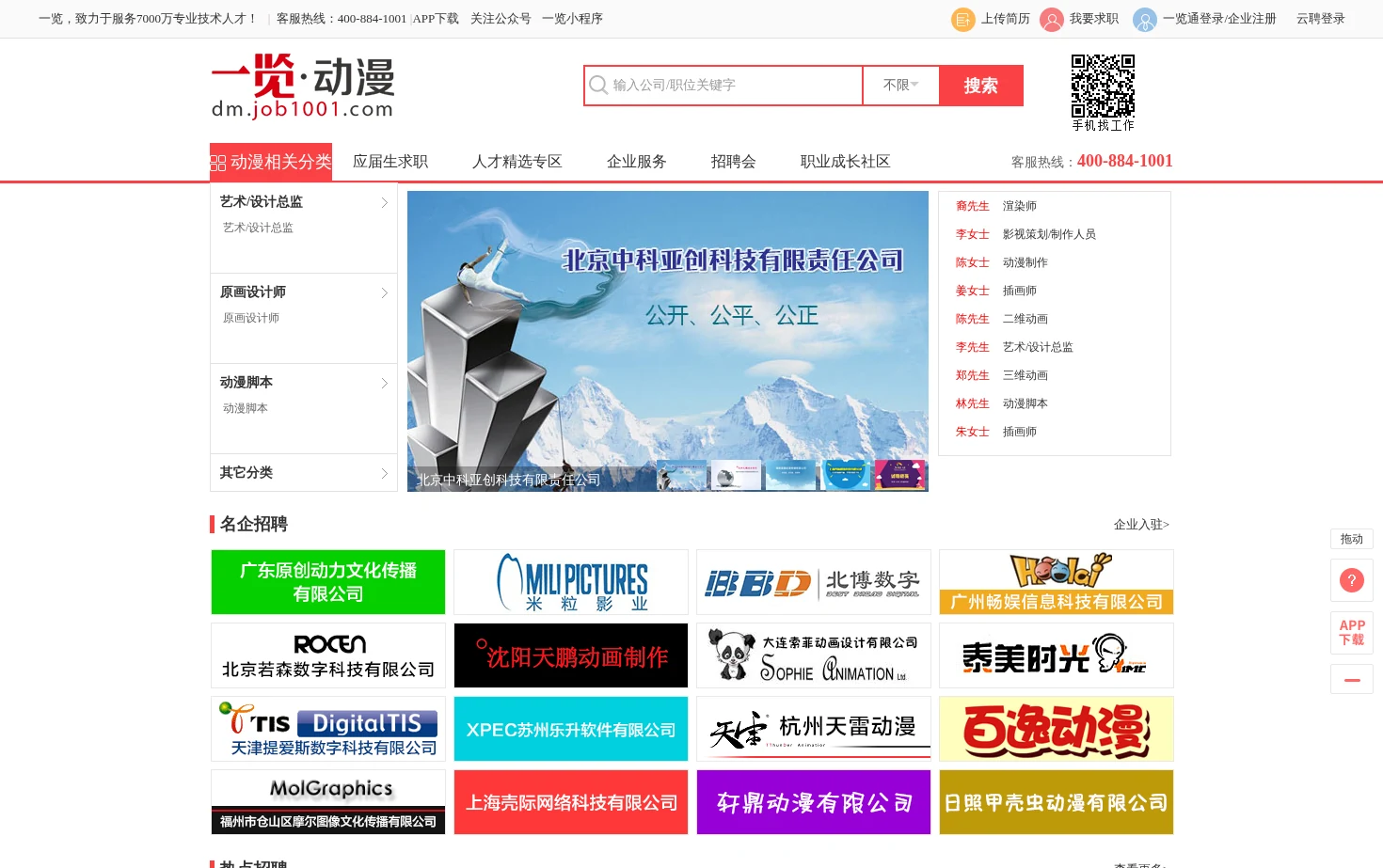
Task: Go to the 人才精选专区 tab
Action: 517,162
